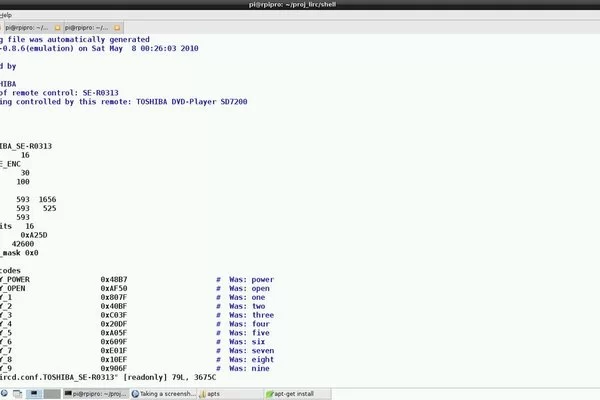Click the code value 0x807F
This screenshot has height=400, width=600.
coord(114,297)
